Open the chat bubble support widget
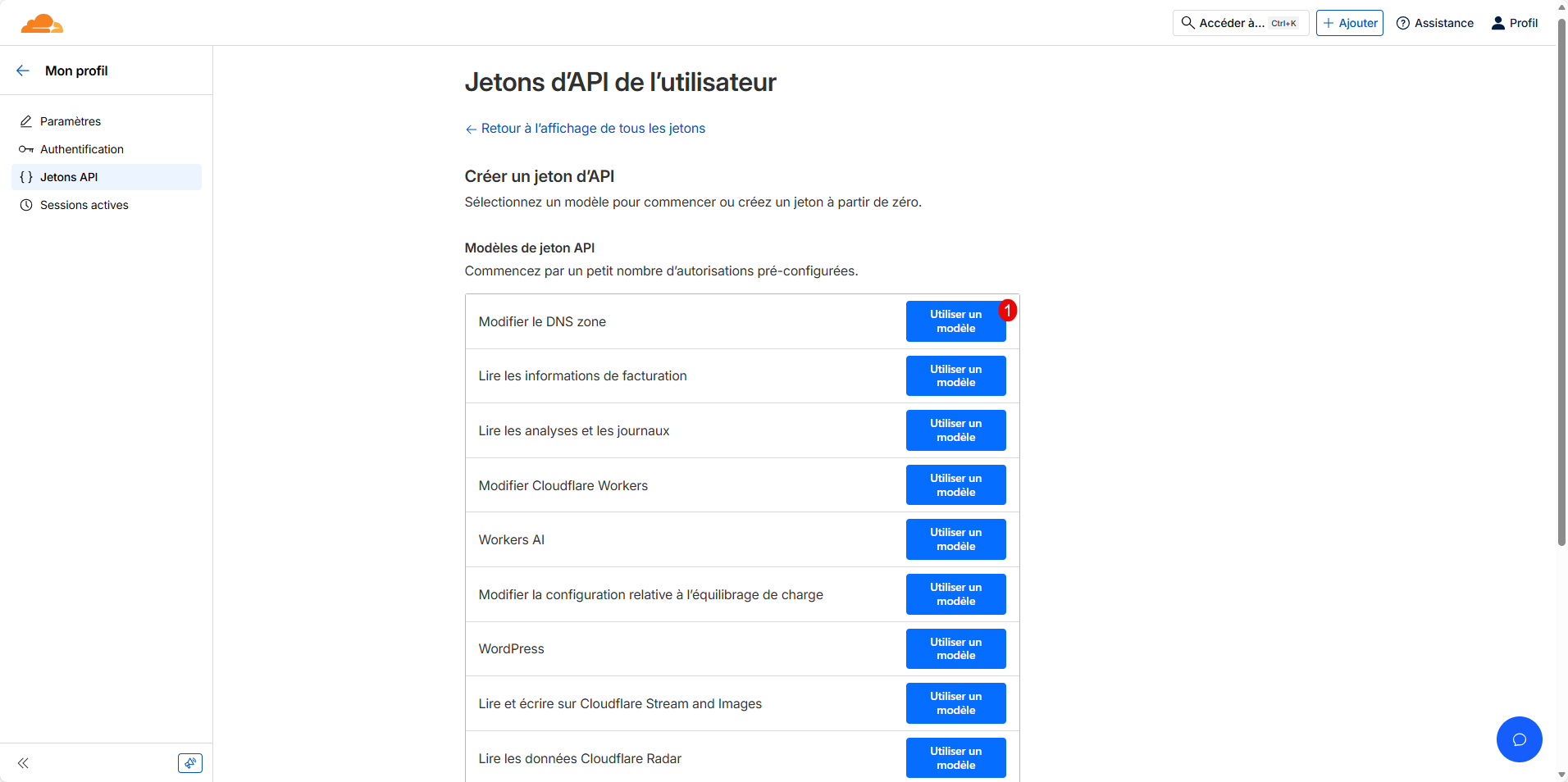 click(1519, 739)
